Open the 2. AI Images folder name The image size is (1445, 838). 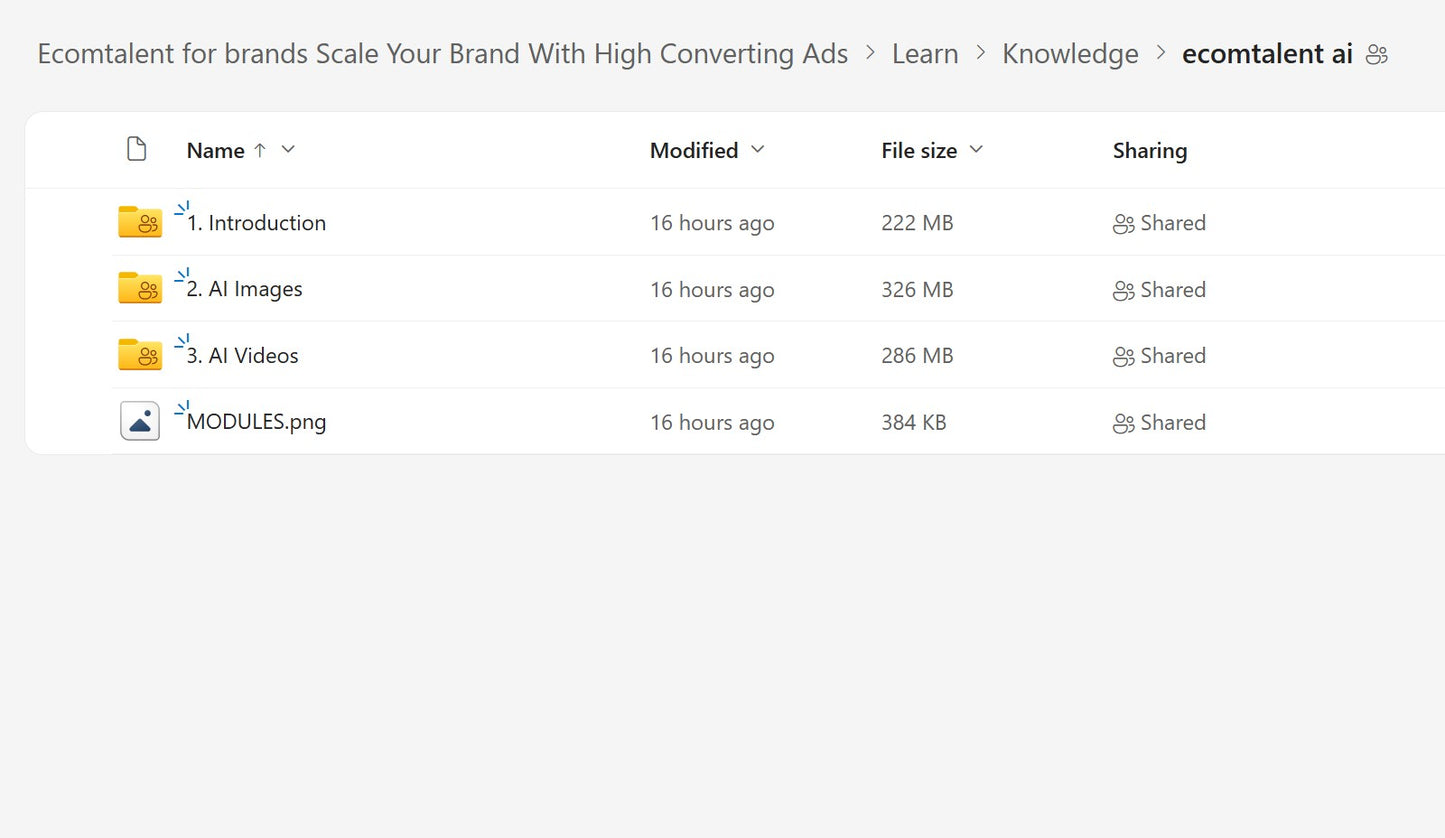(x=245, y=289)
